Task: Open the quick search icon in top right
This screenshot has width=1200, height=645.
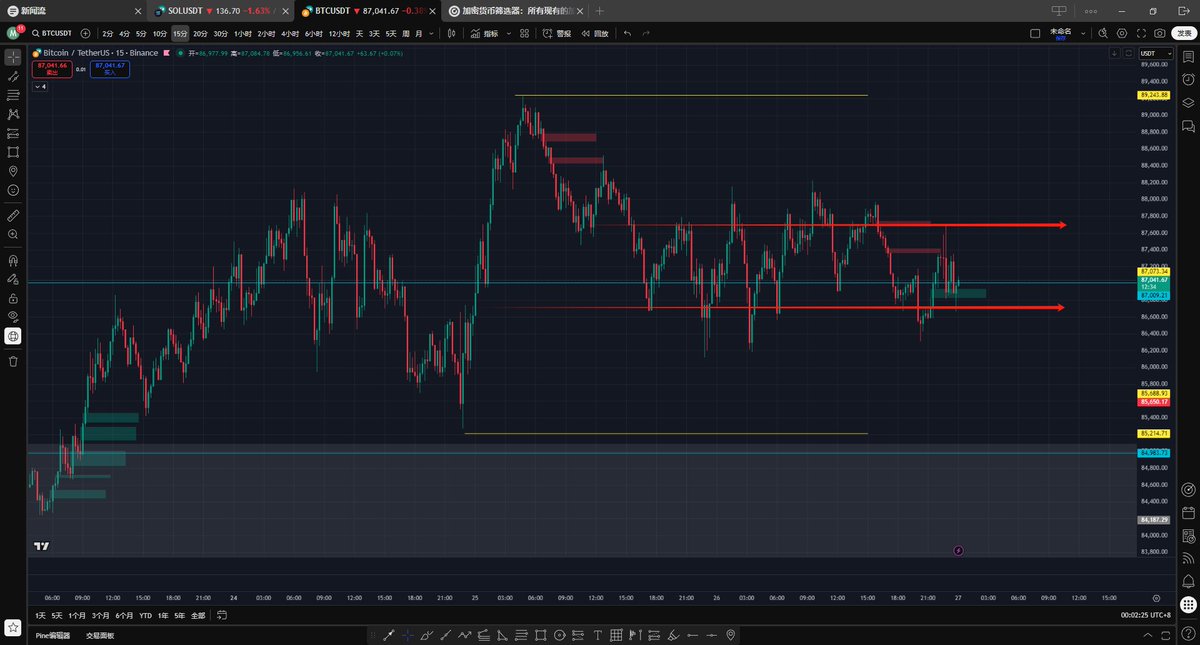Action: pyautogui.click(x=1102, y=33)
